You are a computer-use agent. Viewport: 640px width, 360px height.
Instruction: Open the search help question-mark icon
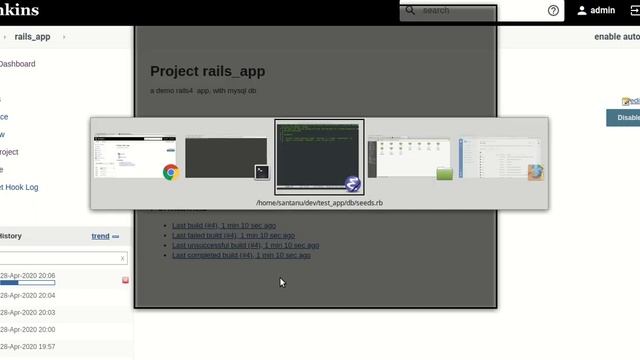point(553,11)
